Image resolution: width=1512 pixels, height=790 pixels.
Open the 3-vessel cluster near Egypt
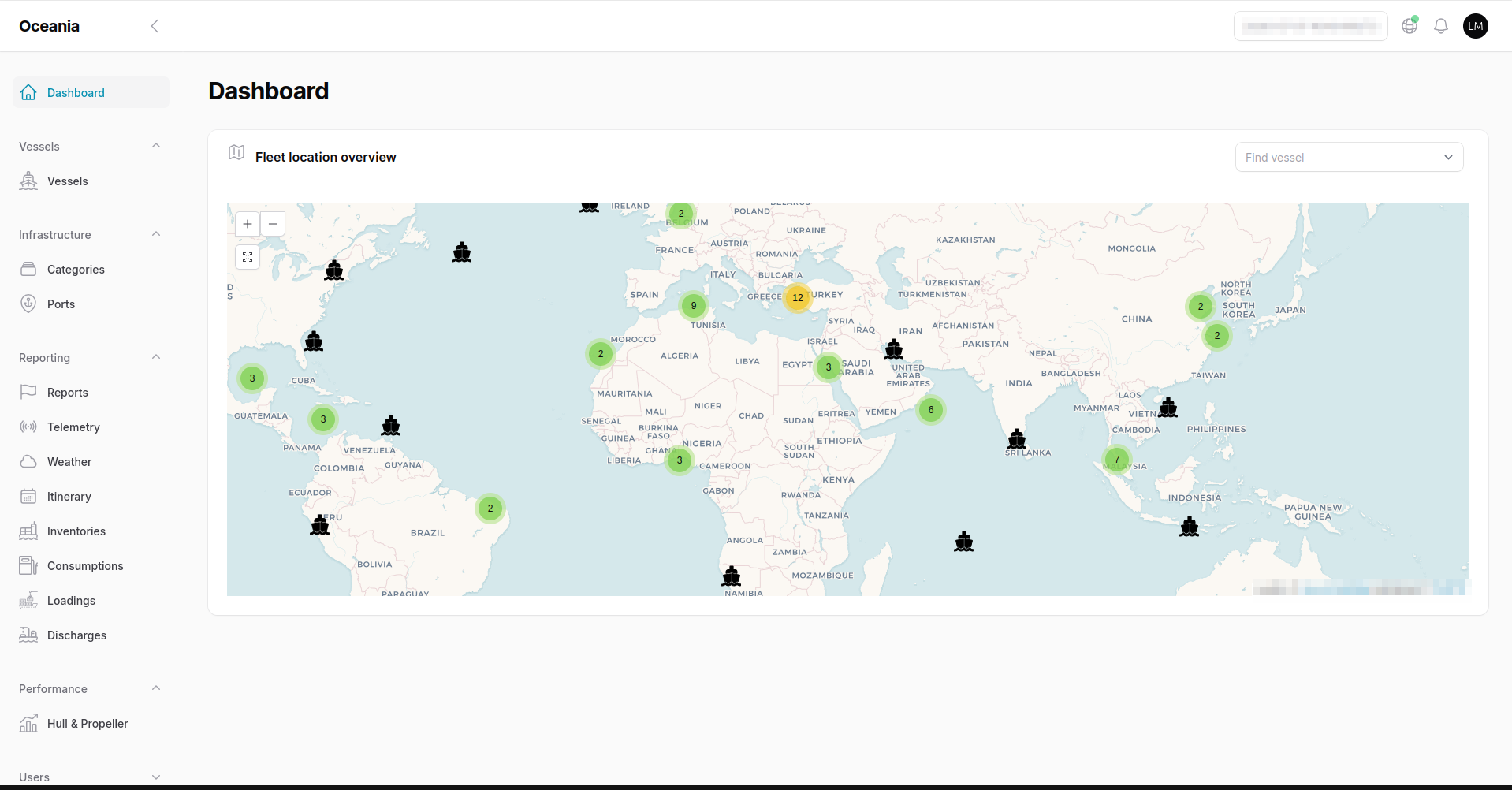click(x=829, y=367)
